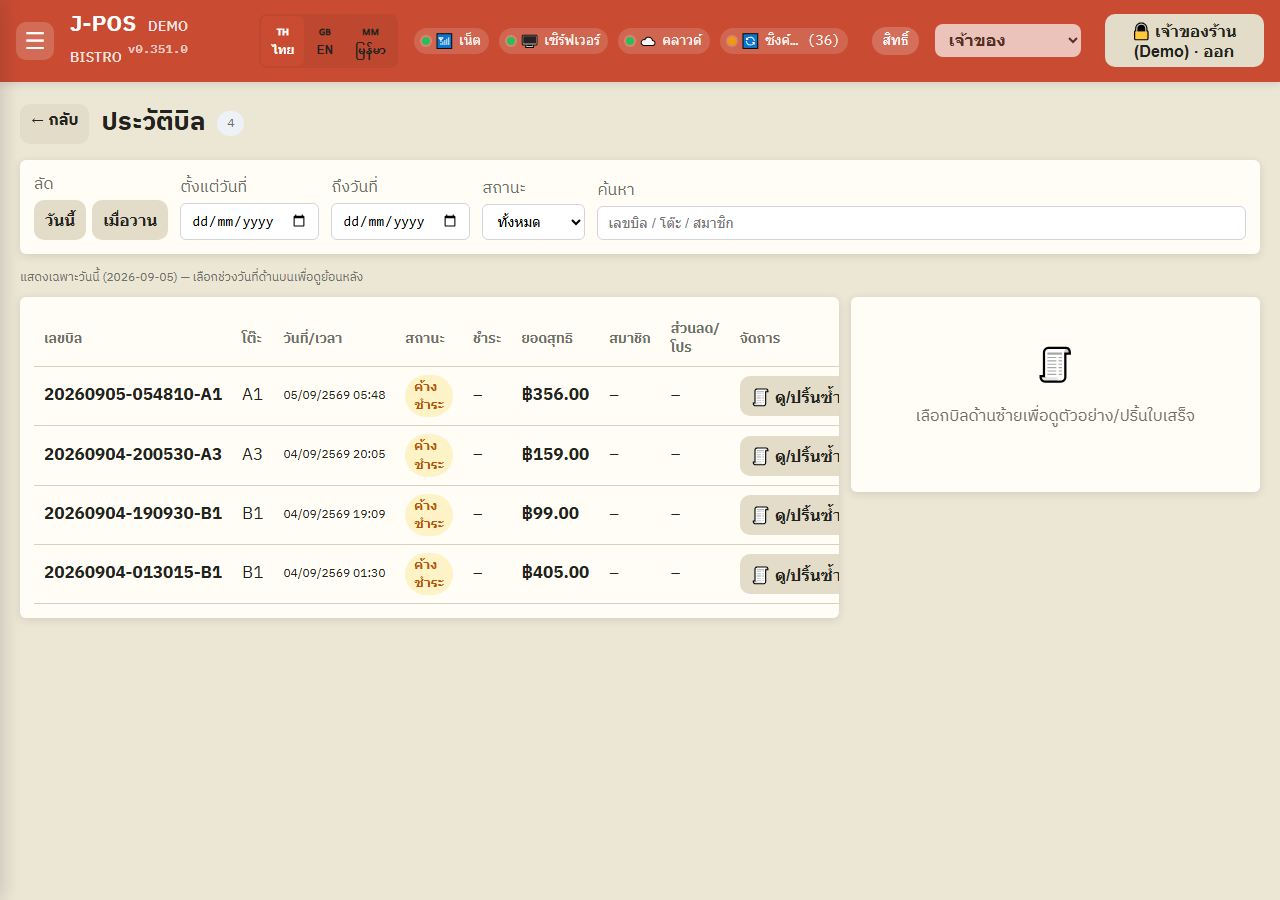Go back using the กลับ button
The width and height of the screenshot is (1280, 900).
(54, 123)
